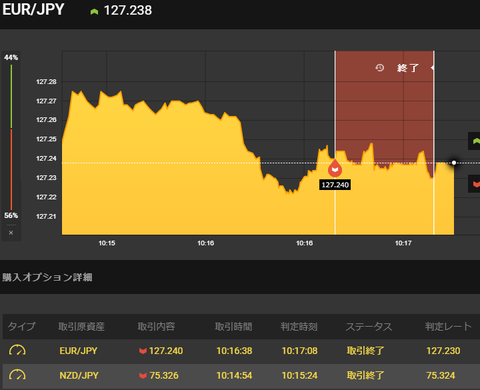This screenshot has height=390, width=480.
Task: Click the EUR/JPY pair title at top
Action: coord(33,9)
